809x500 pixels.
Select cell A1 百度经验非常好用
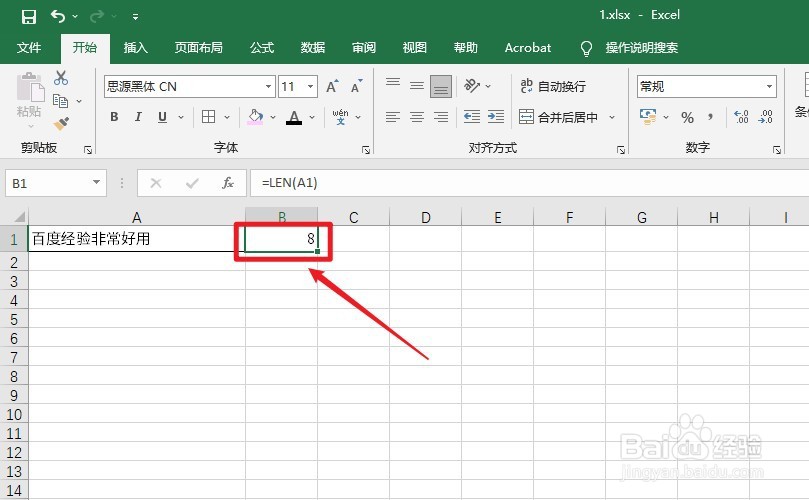click(x=137, y=239)
